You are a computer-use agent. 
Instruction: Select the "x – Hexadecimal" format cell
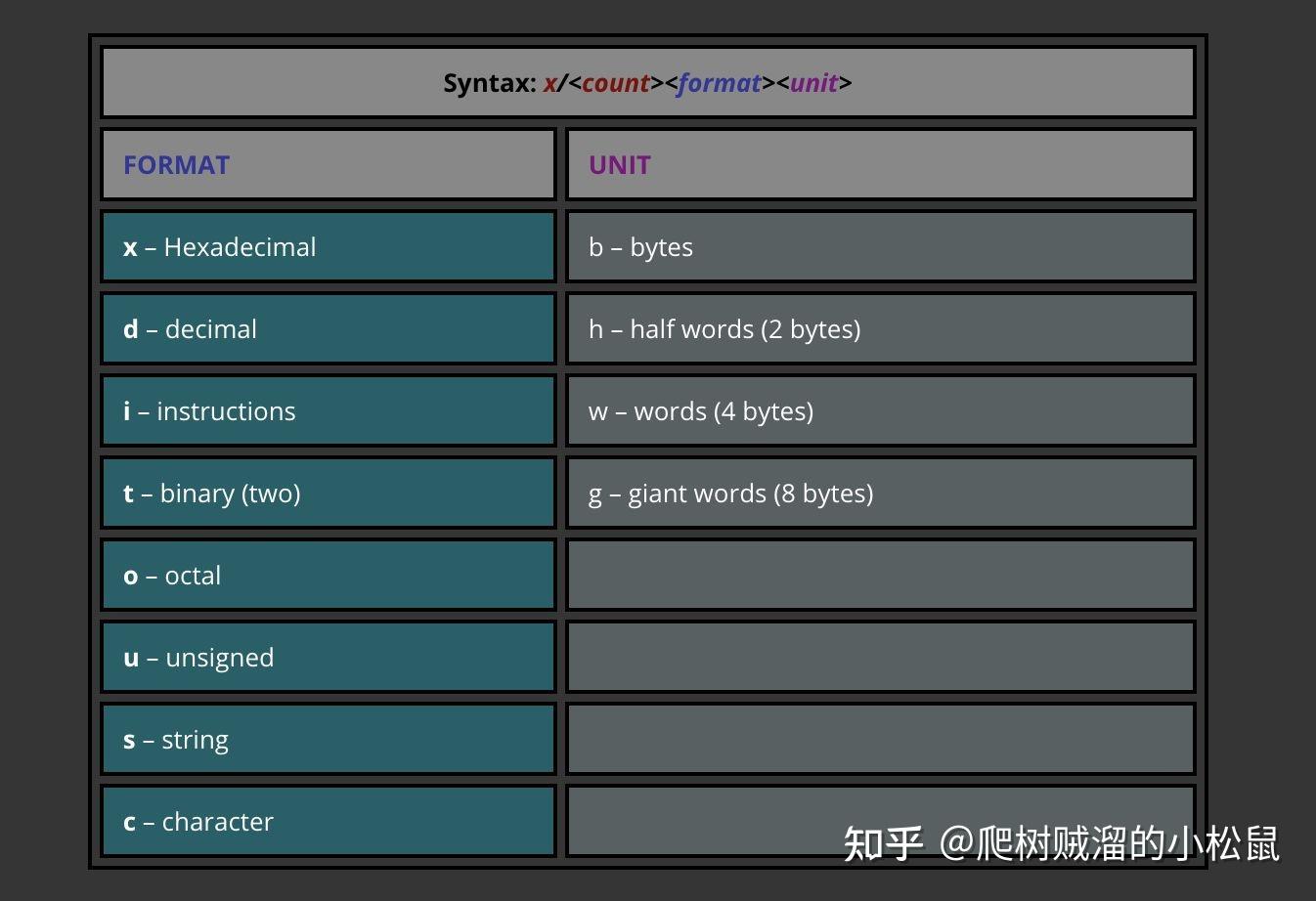tap(329, 246)
